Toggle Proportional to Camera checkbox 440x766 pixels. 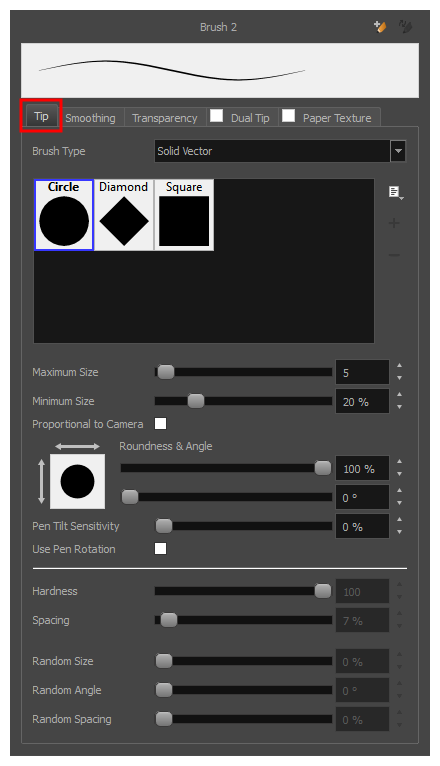click(x=160, y=424)
